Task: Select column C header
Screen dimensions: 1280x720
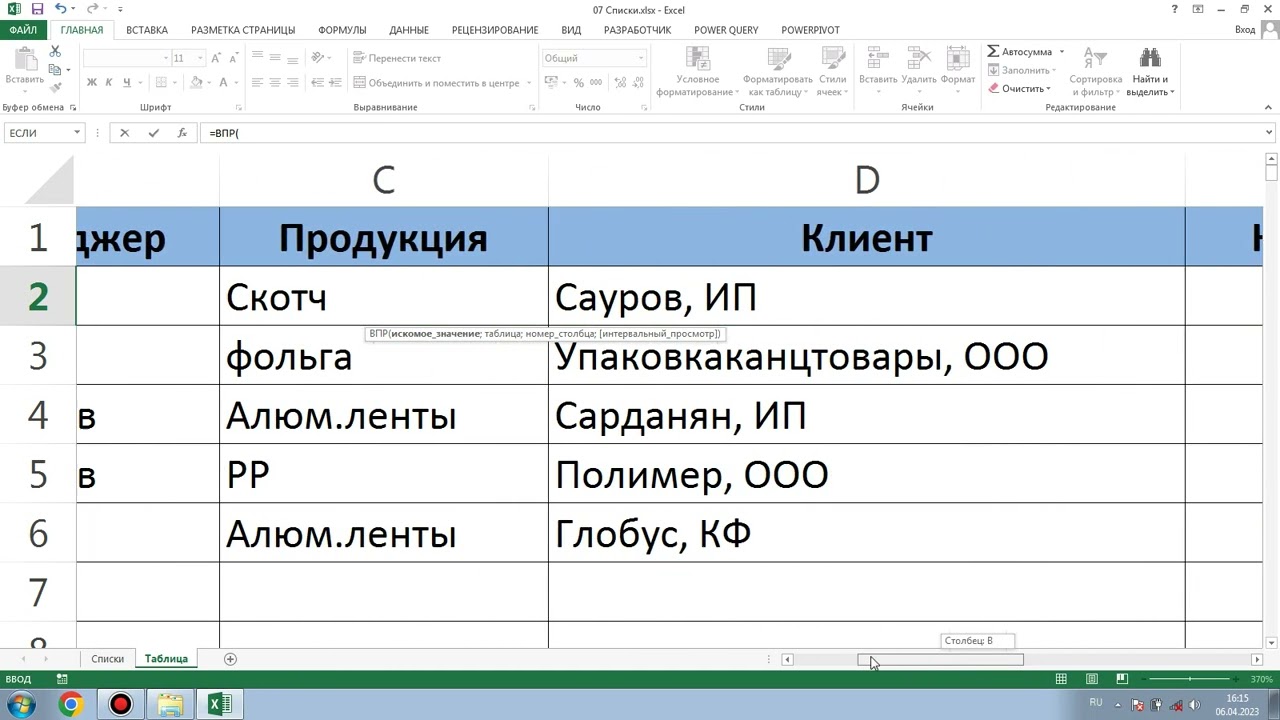Action: pos(384,180)
